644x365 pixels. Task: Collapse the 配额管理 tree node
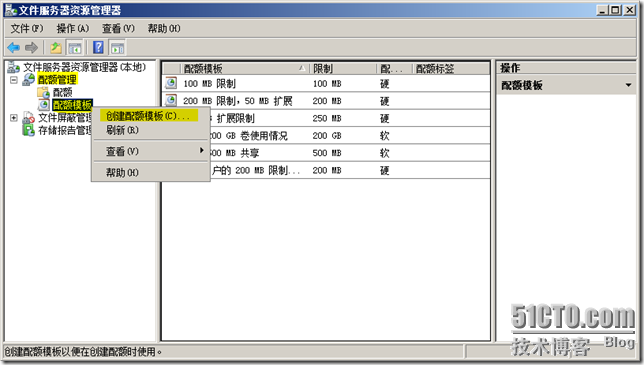point(14,80)
